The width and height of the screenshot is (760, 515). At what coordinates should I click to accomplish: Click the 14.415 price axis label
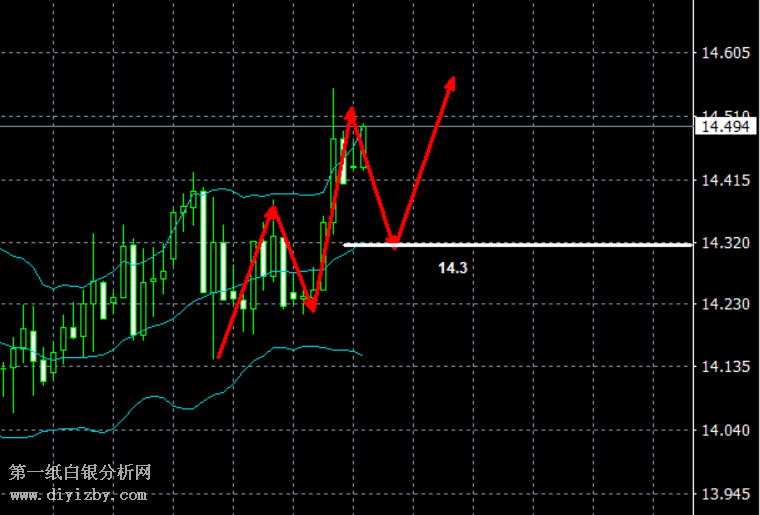click(x=724, y=180)
